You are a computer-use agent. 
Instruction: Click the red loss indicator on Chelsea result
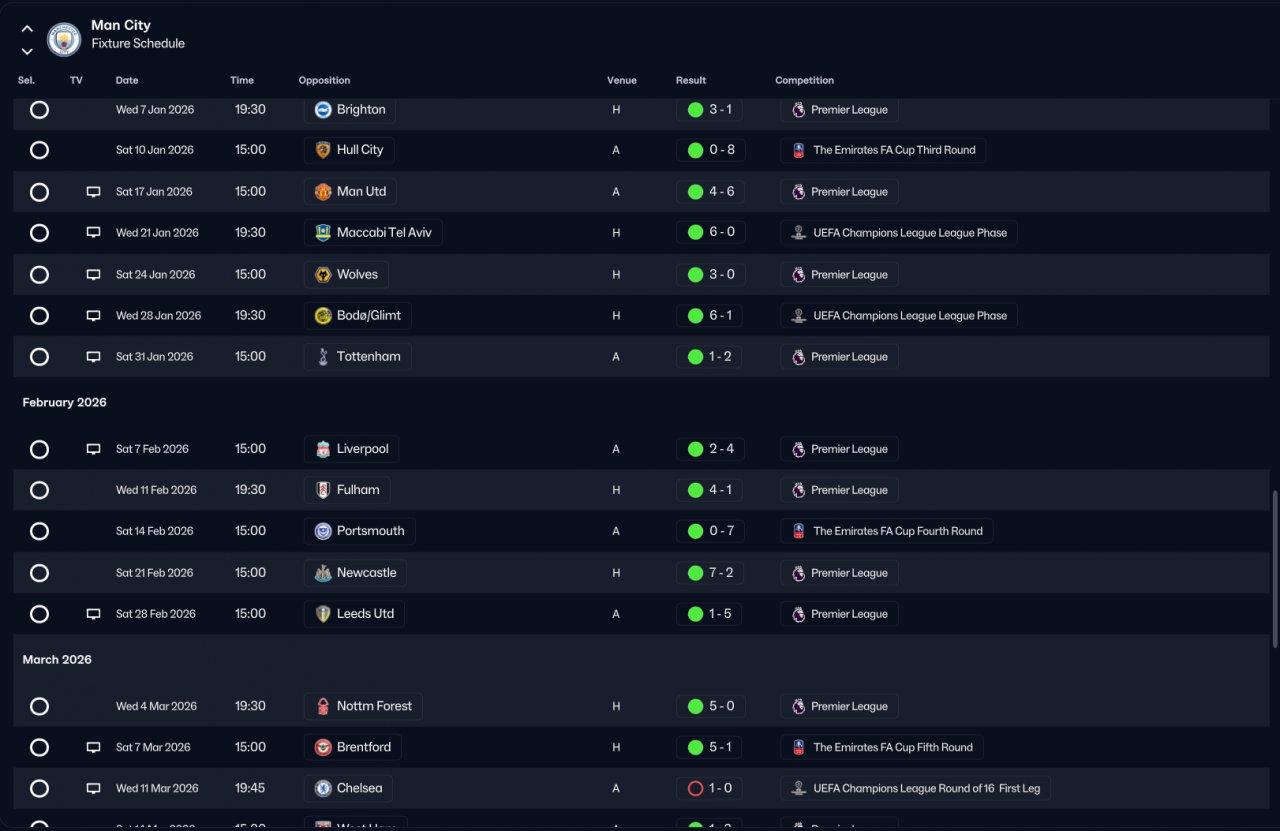[x=695, y=788]
